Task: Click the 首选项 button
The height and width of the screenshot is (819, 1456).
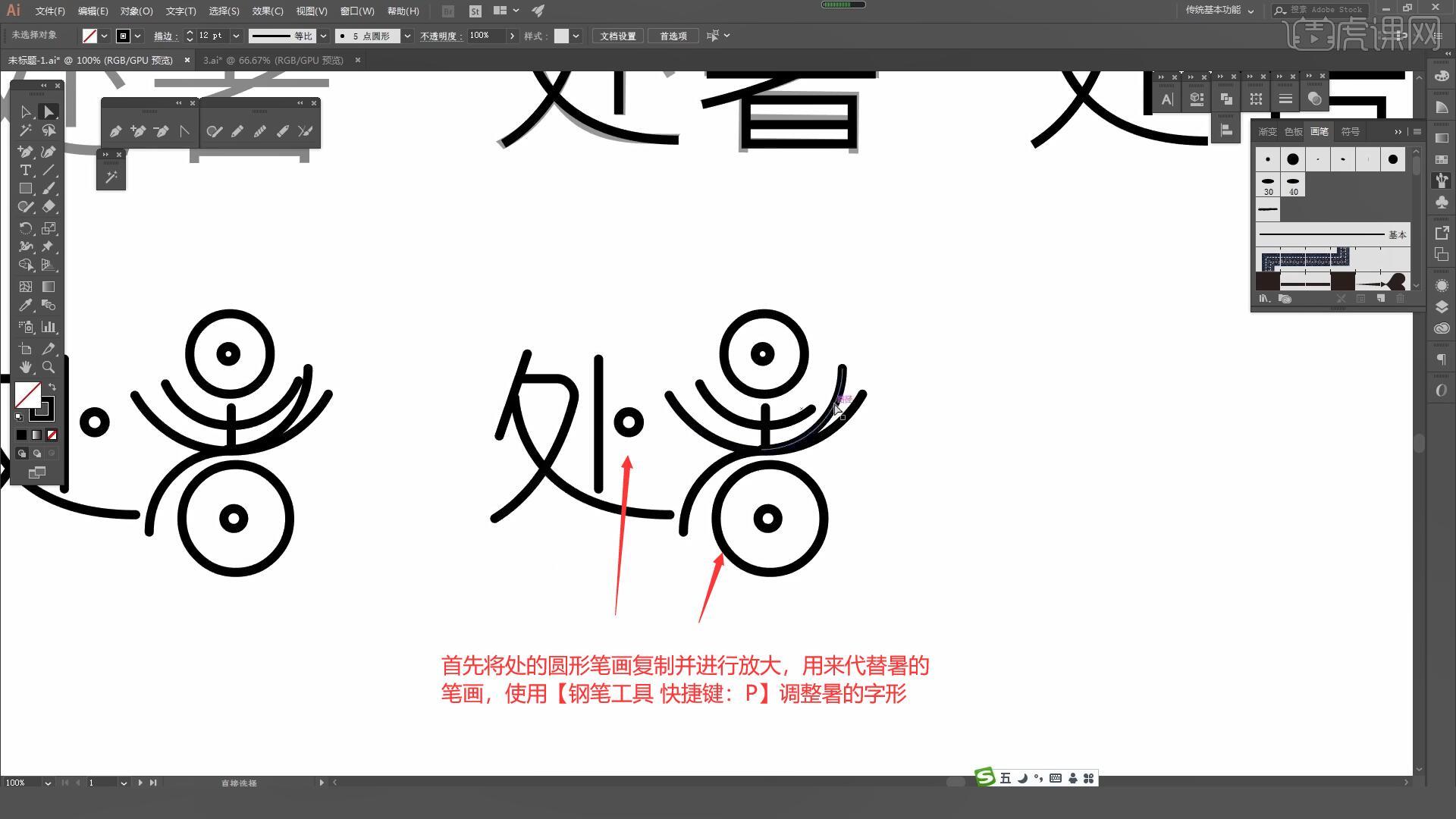Action: (x=673, y=36)
